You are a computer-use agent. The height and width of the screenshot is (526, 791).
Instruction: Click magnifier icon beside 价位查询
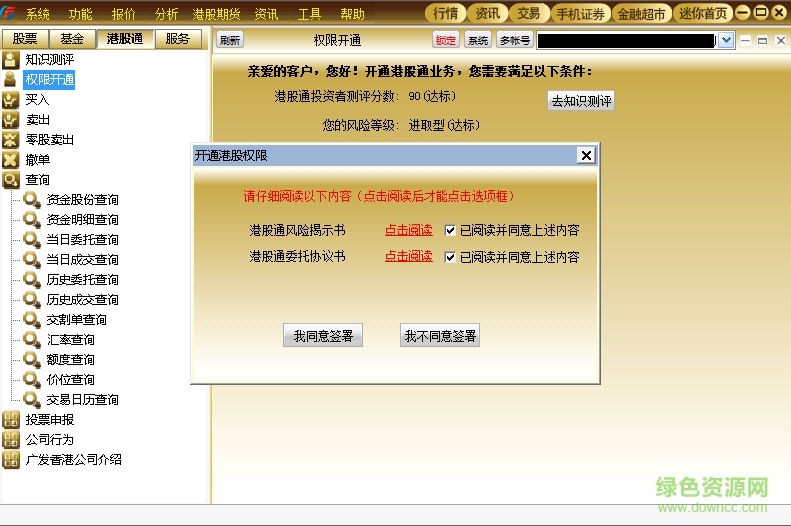coord(32,380)
